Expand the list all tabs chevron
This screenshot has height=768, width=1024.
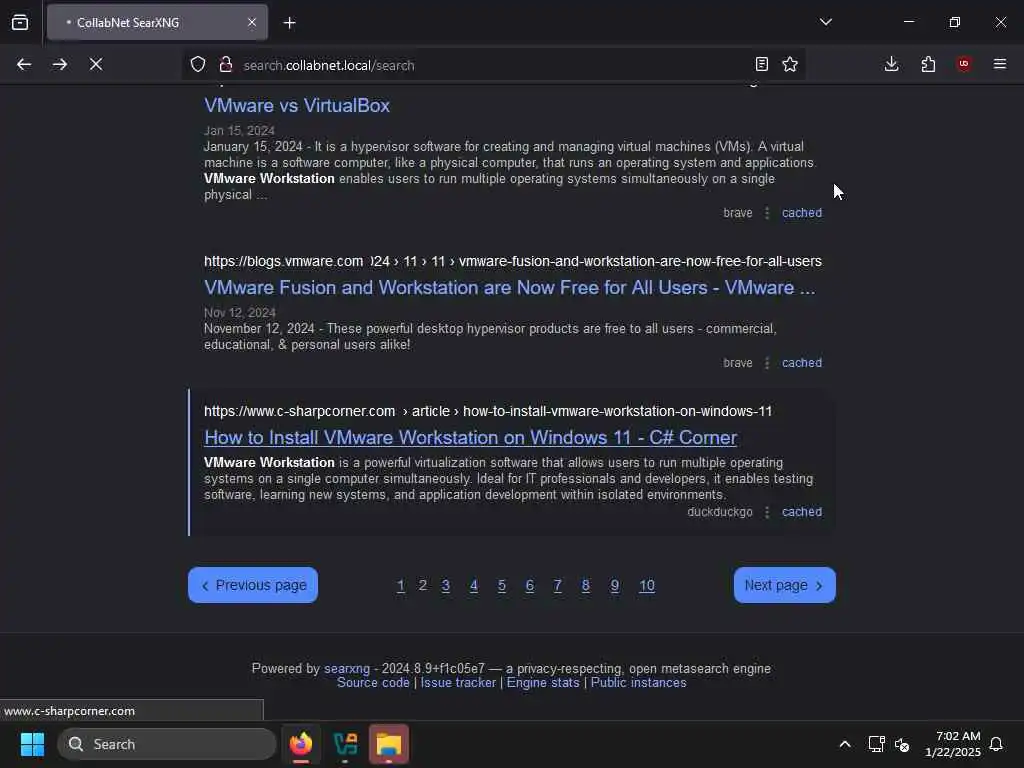[825, 22]
